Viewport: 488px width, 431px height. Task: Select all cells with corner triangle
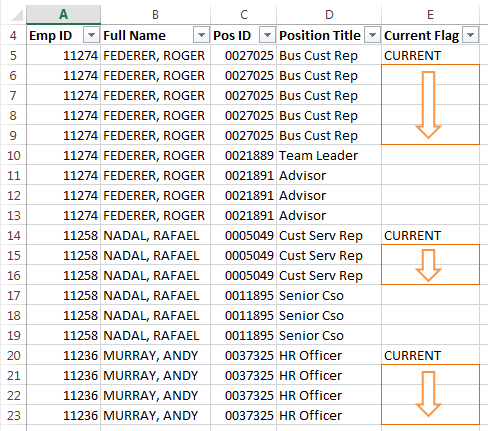tap(13, 15)
